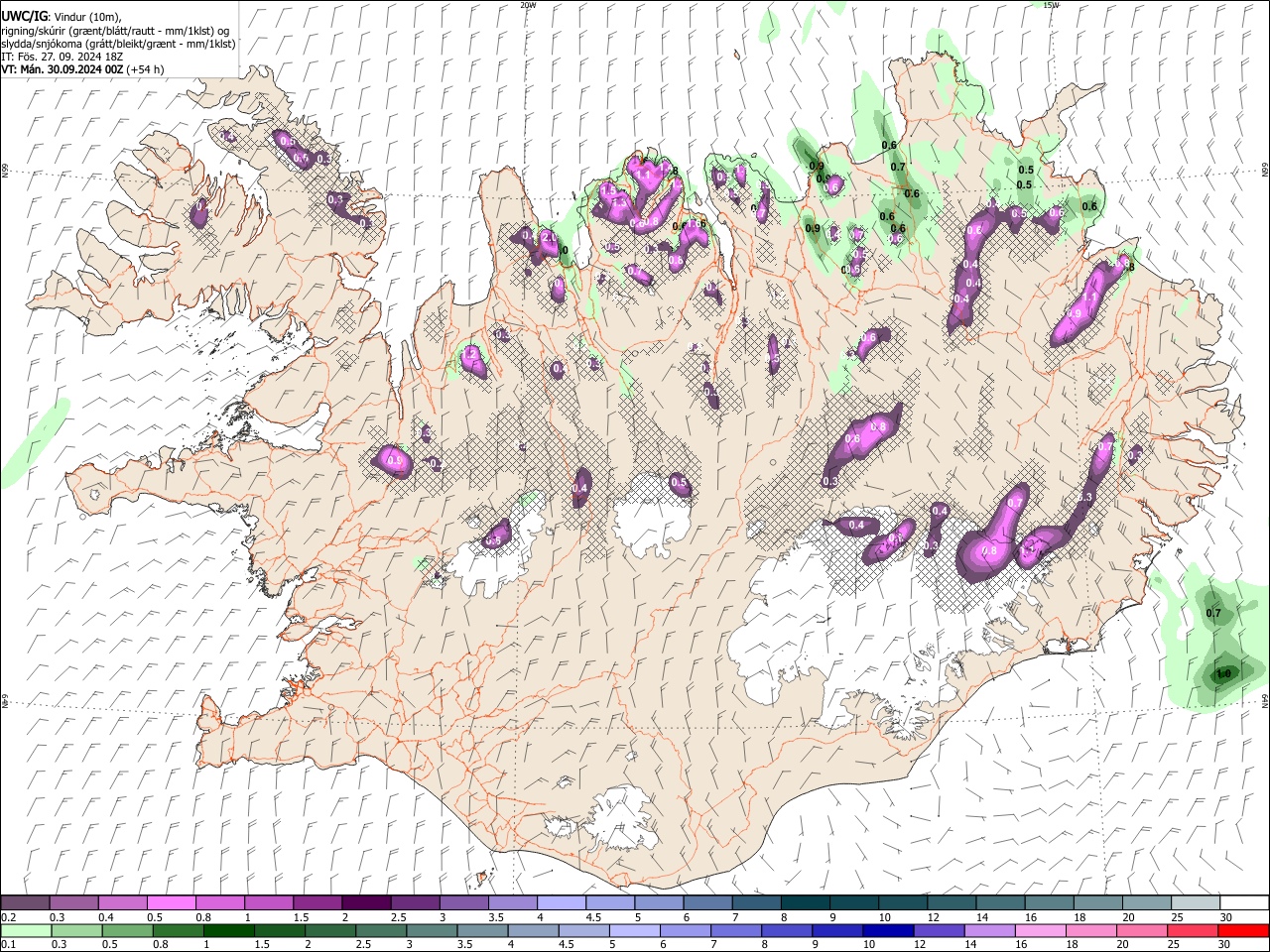Click the 'rigning/skúrir' legend description line
The image size is (1270, 952).
(x=115, y=30)
